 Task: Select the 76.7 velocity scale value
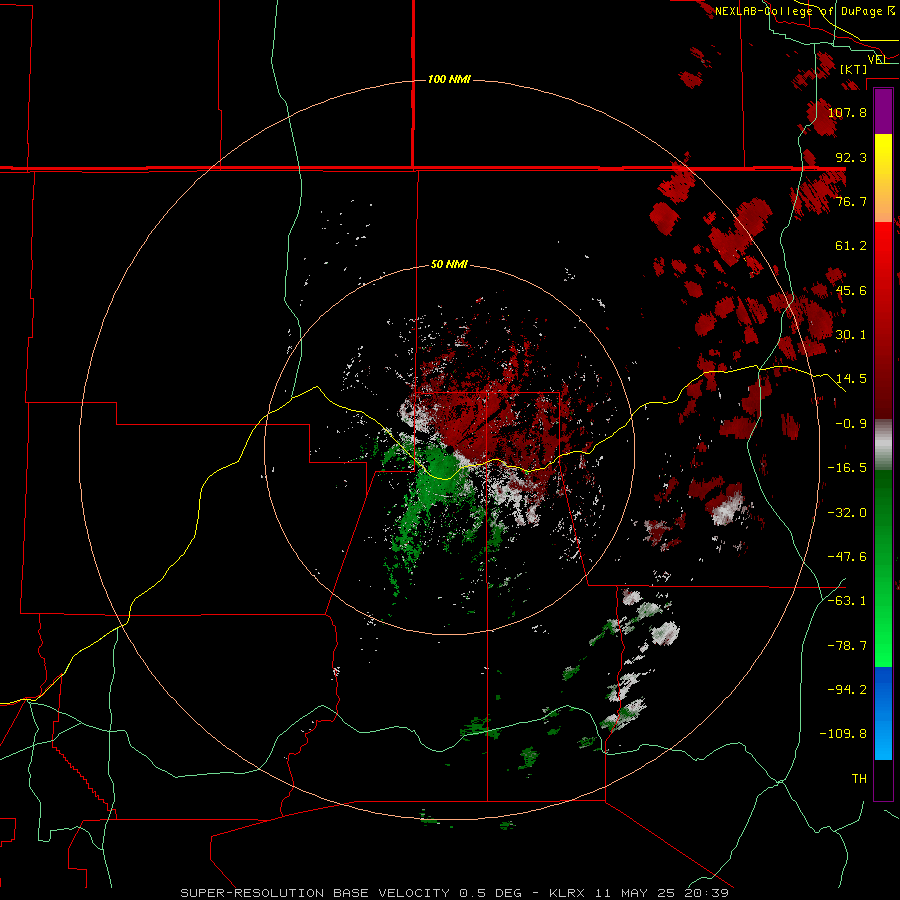click(851, 201)
